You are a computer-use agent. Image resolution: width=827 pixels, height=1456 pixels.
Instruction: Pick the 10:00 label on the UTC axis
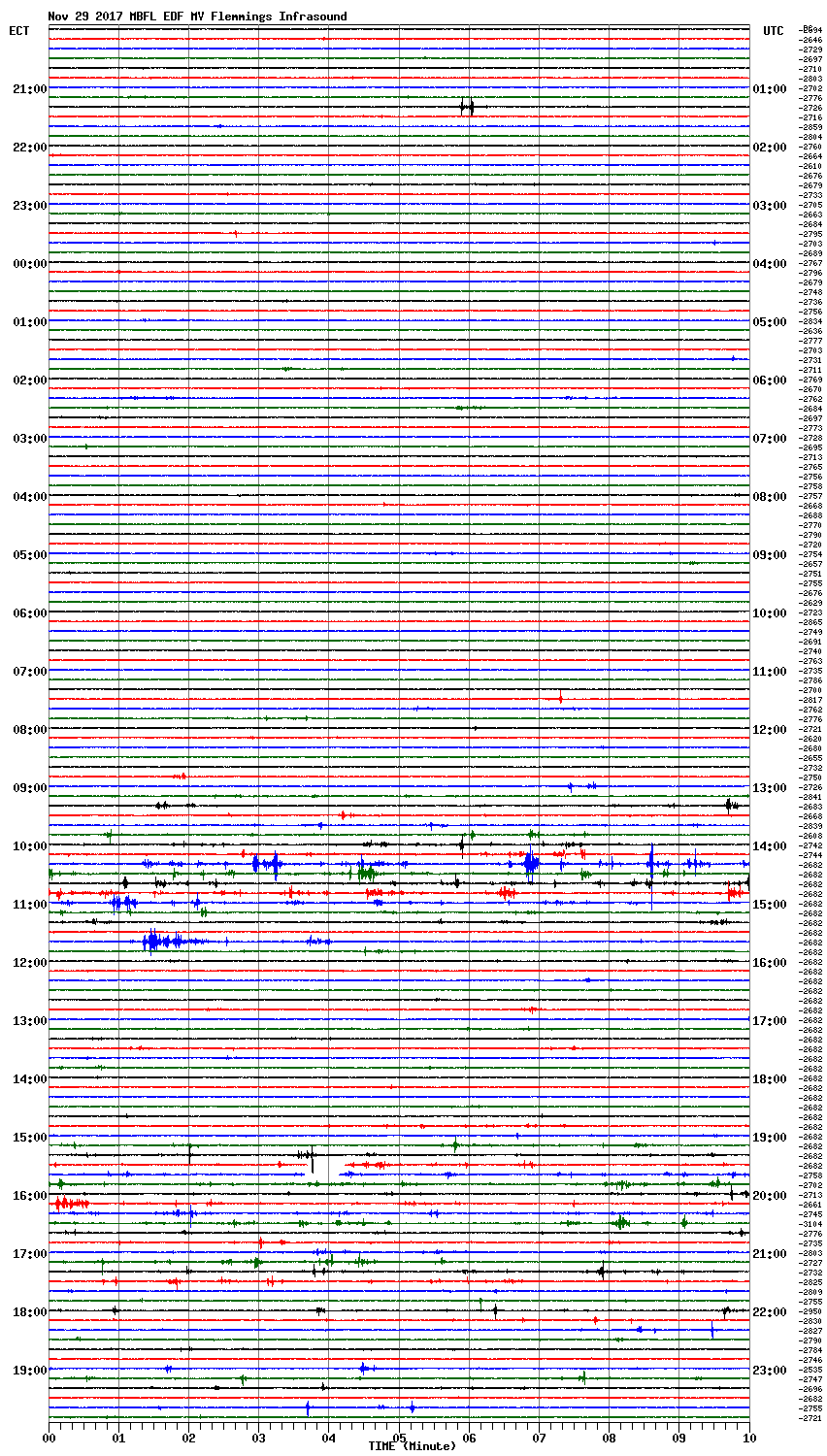tap(770, 613)
